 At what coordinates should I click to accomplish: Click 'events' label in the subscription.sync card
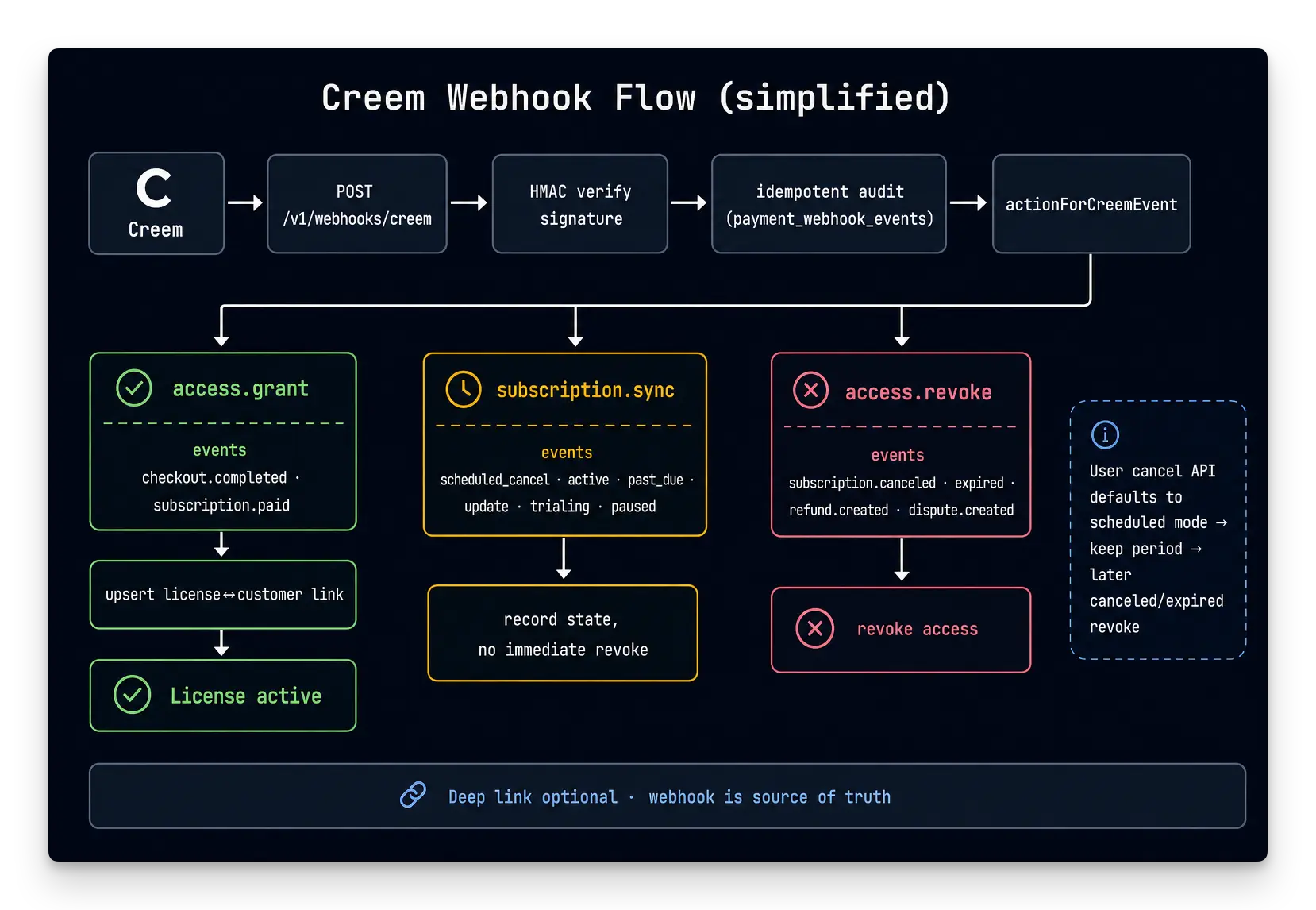pyautogui.click(x=567, y=453)
